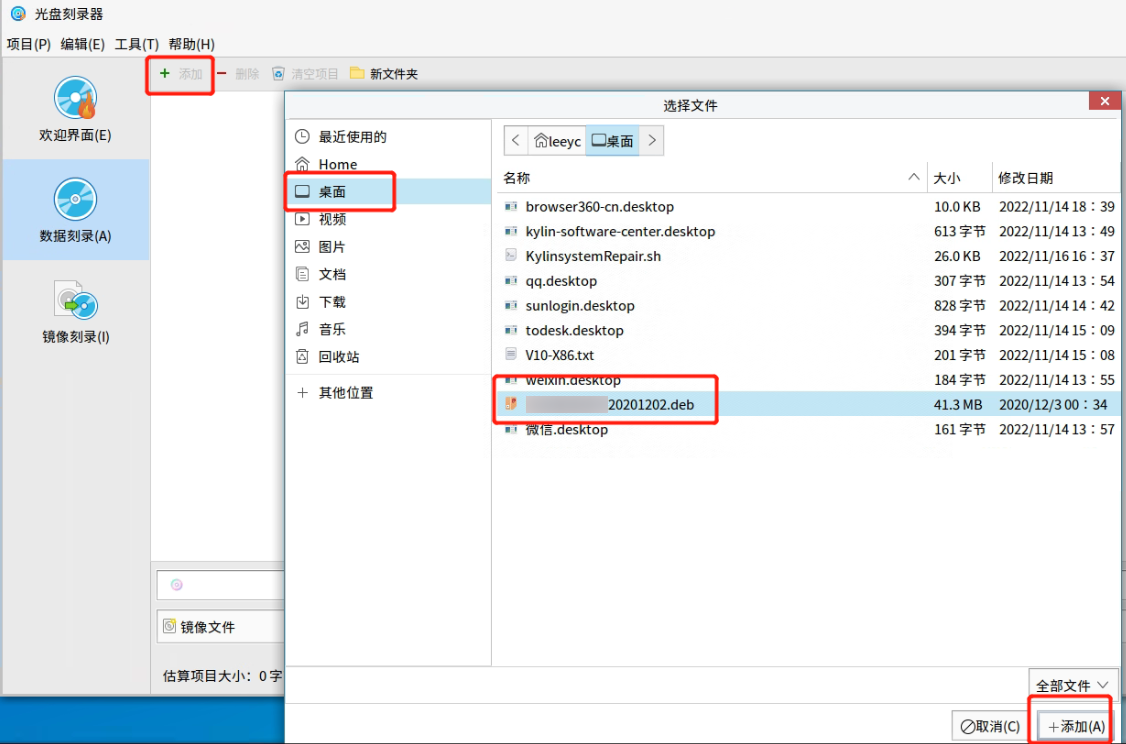Open the 编辑(E) menu
Viewport: 1126px width, 744px height.
point(83,44)
